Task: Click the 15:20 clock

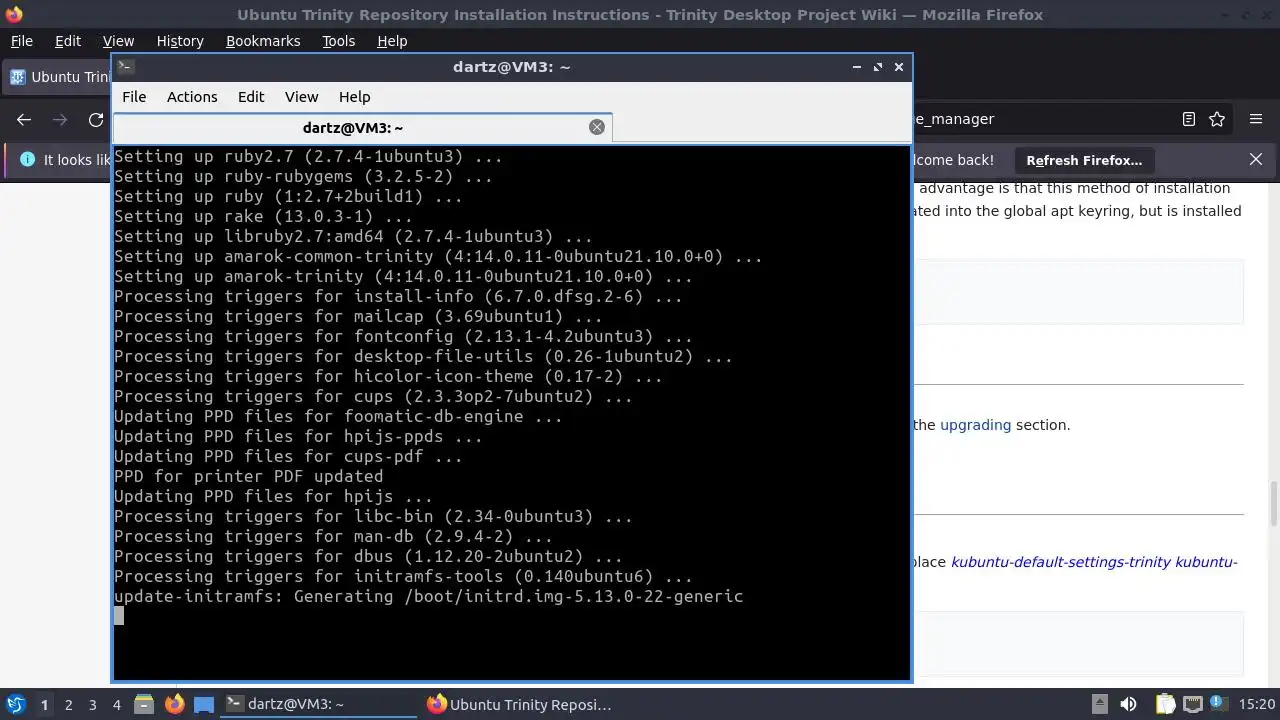Action: coord(1257,704)
